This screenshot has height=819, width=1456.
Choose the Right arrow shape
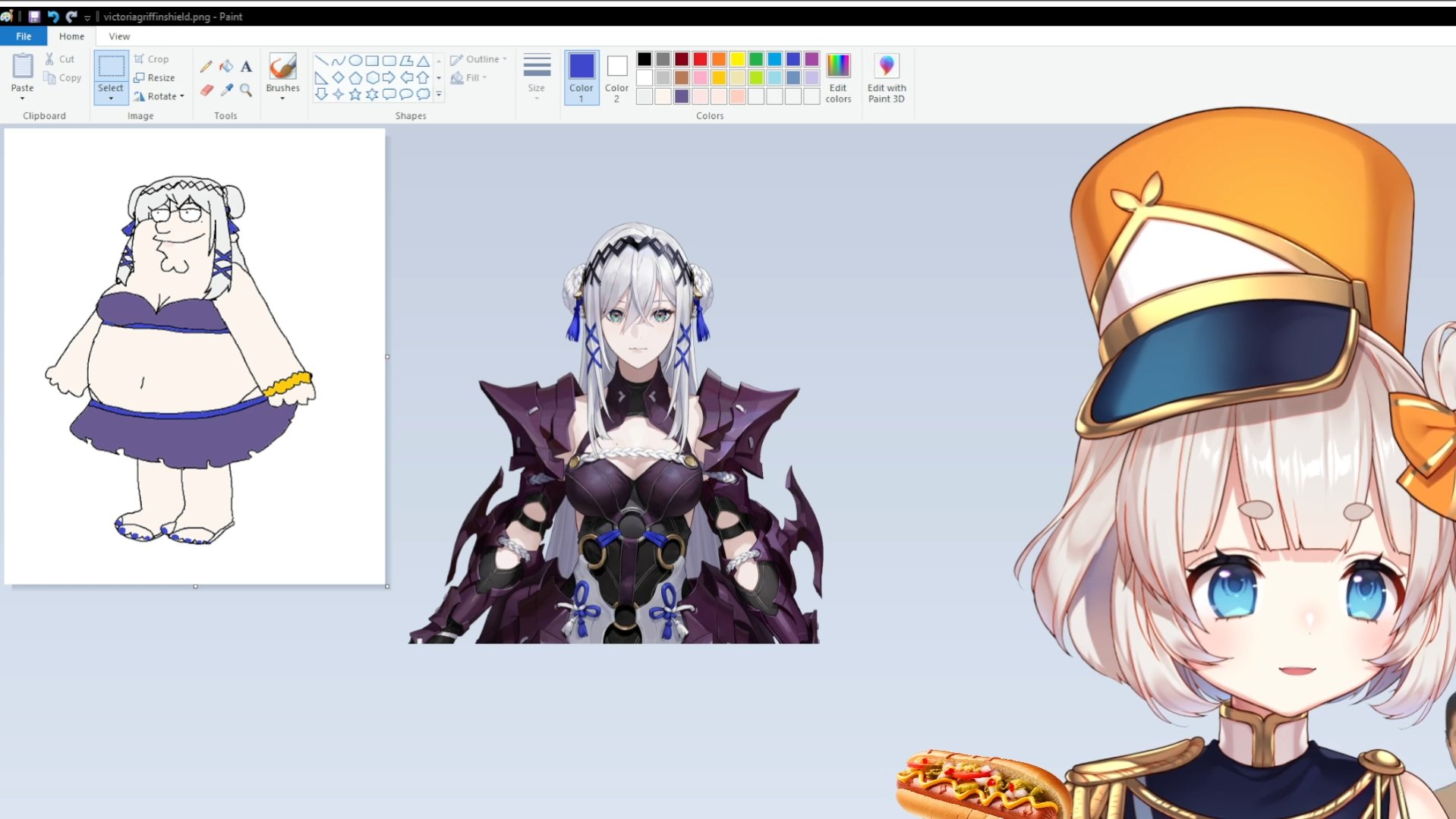coord(389,77)
